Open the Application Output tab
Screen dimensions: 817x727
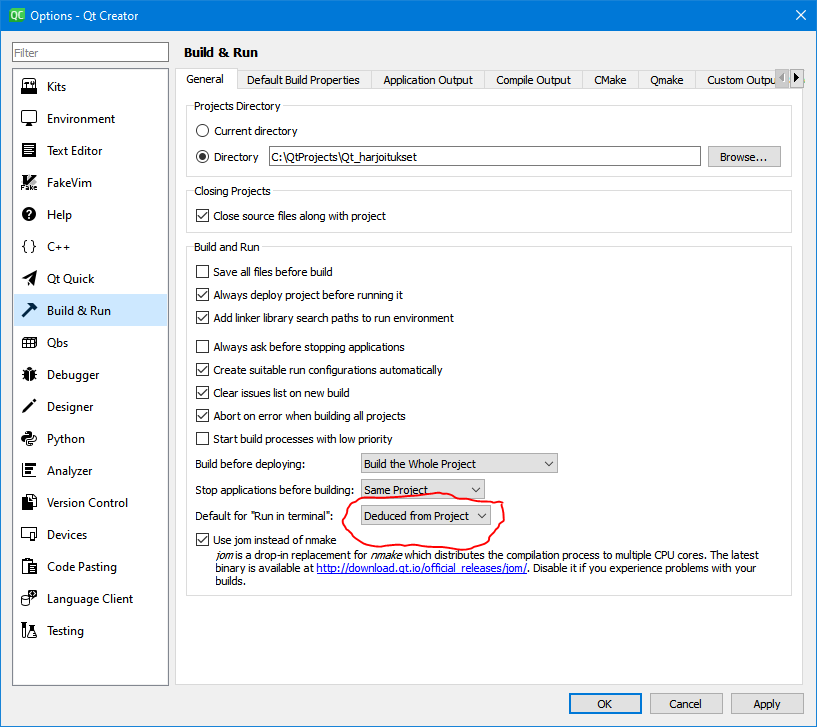pyautogui.click(x=428, y=80)
